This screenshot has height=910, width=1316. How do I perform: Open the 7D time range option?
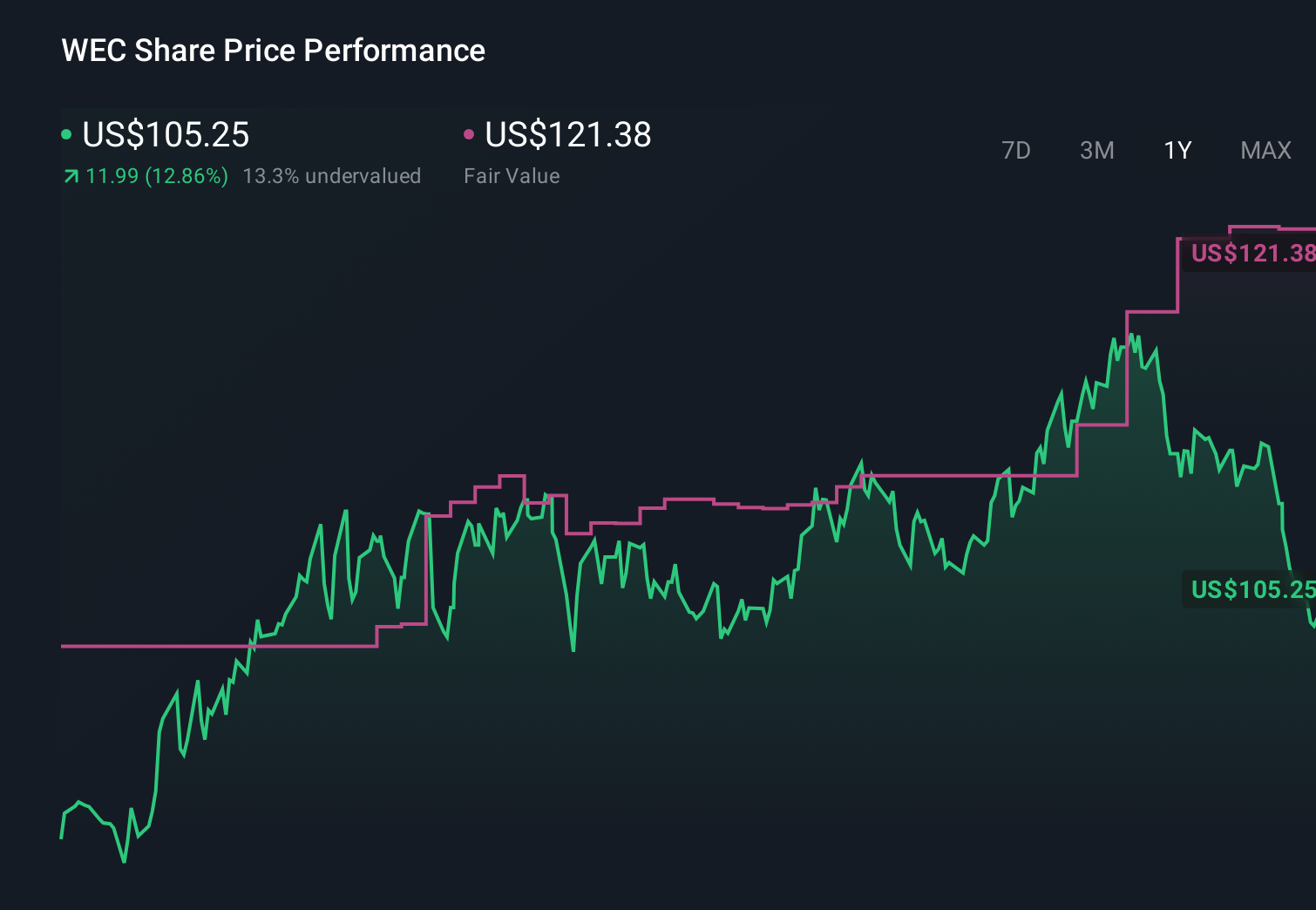(1017, 150)
